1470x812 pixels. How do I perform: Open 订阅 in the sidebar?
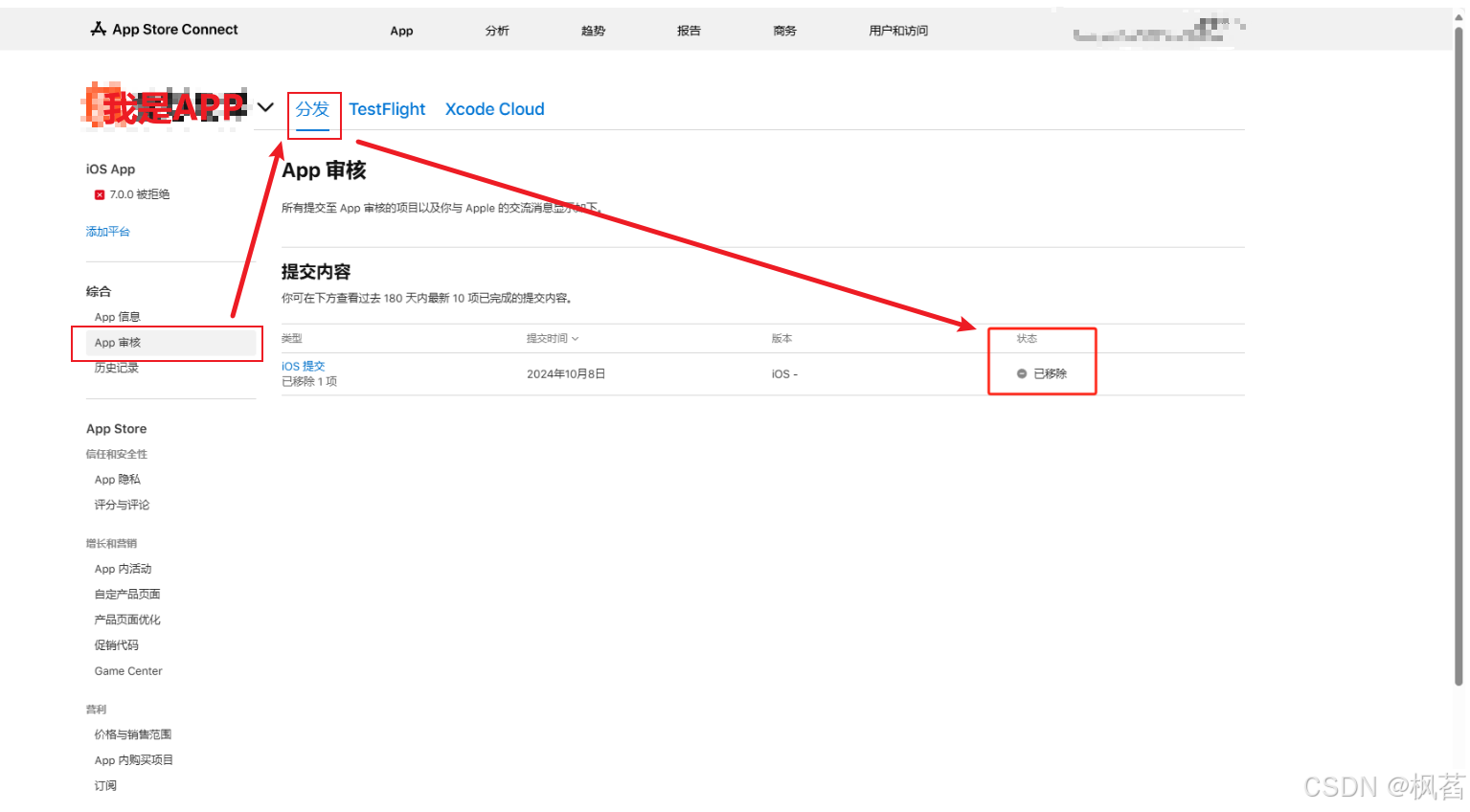[105, 786]
